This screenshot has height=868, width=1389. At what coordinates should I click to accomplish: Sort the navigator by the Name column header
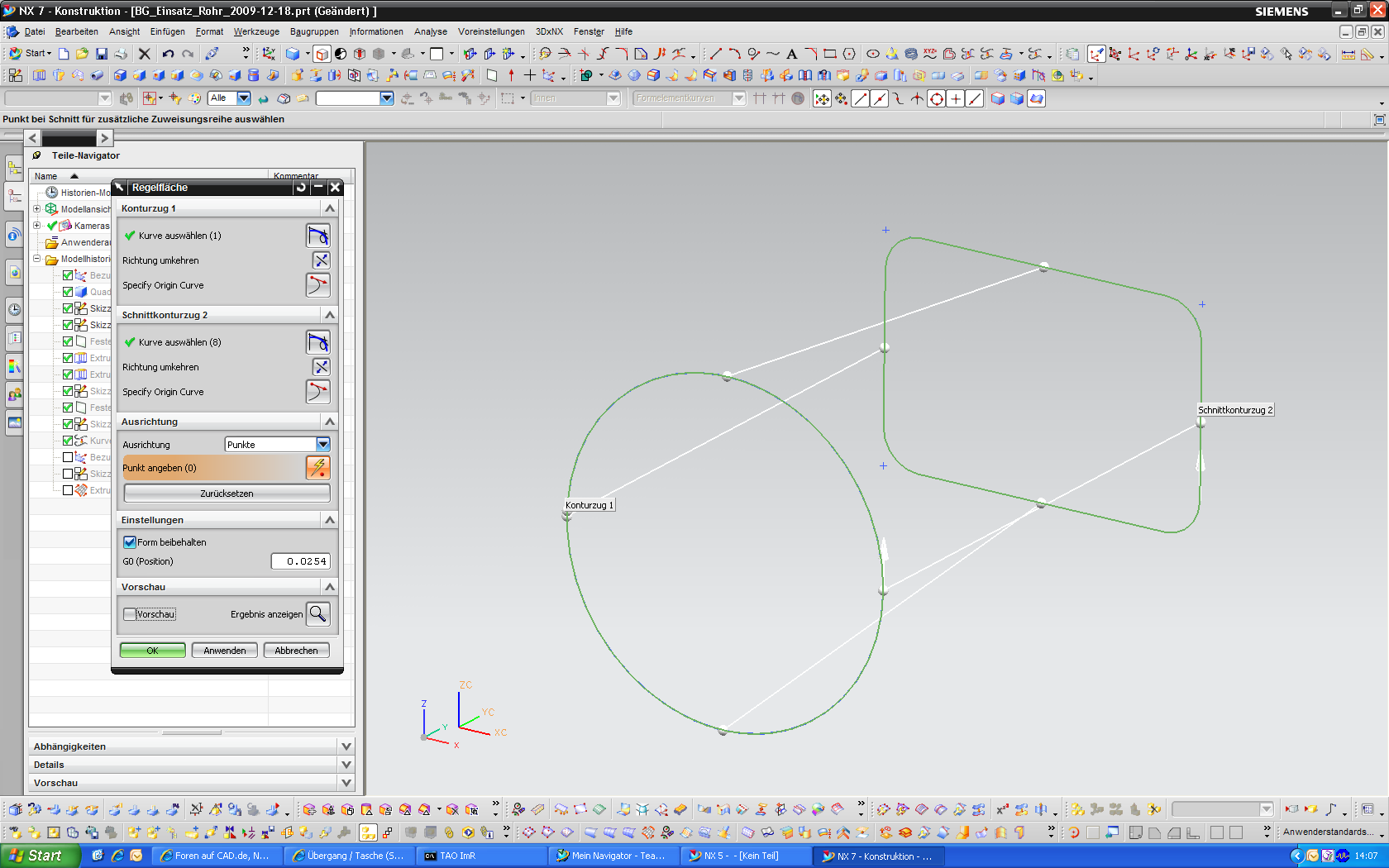coord(45,176)
